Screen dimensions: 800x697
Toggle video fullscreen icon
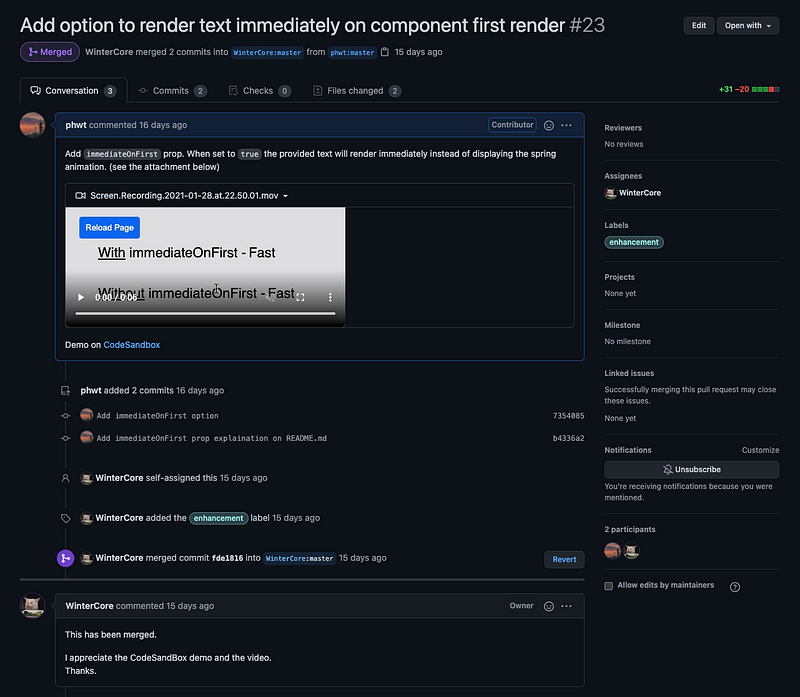(301, 297)
